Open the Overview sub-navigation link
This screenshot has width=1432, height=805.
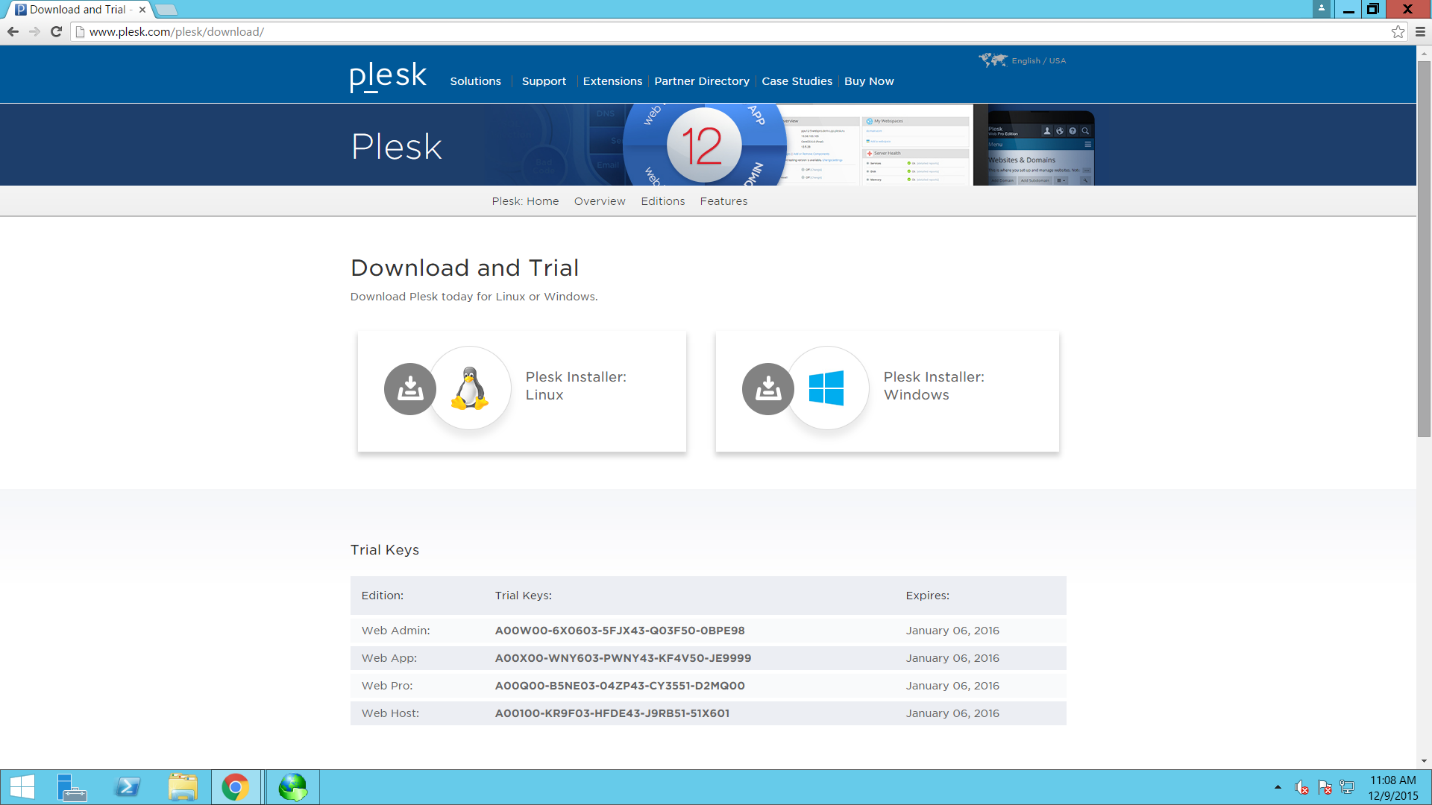click(x=600, y=201)
